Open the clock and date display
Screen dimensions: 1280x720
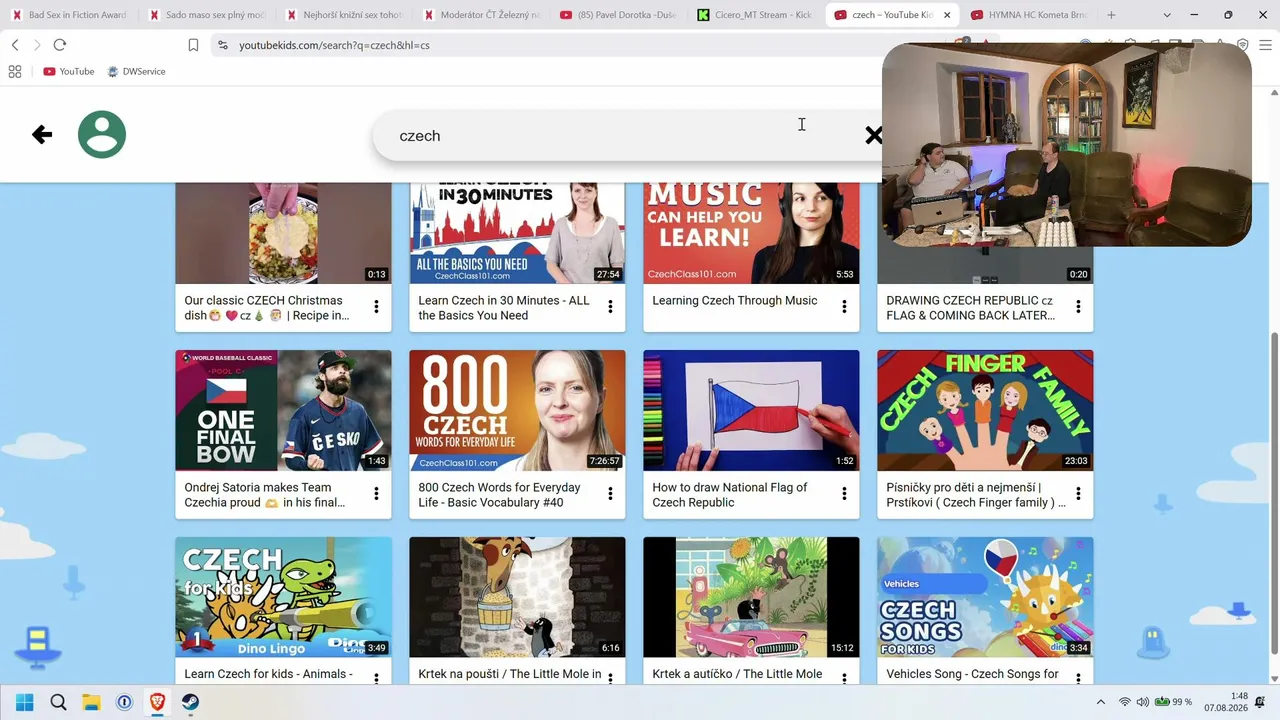[1226, 702]
